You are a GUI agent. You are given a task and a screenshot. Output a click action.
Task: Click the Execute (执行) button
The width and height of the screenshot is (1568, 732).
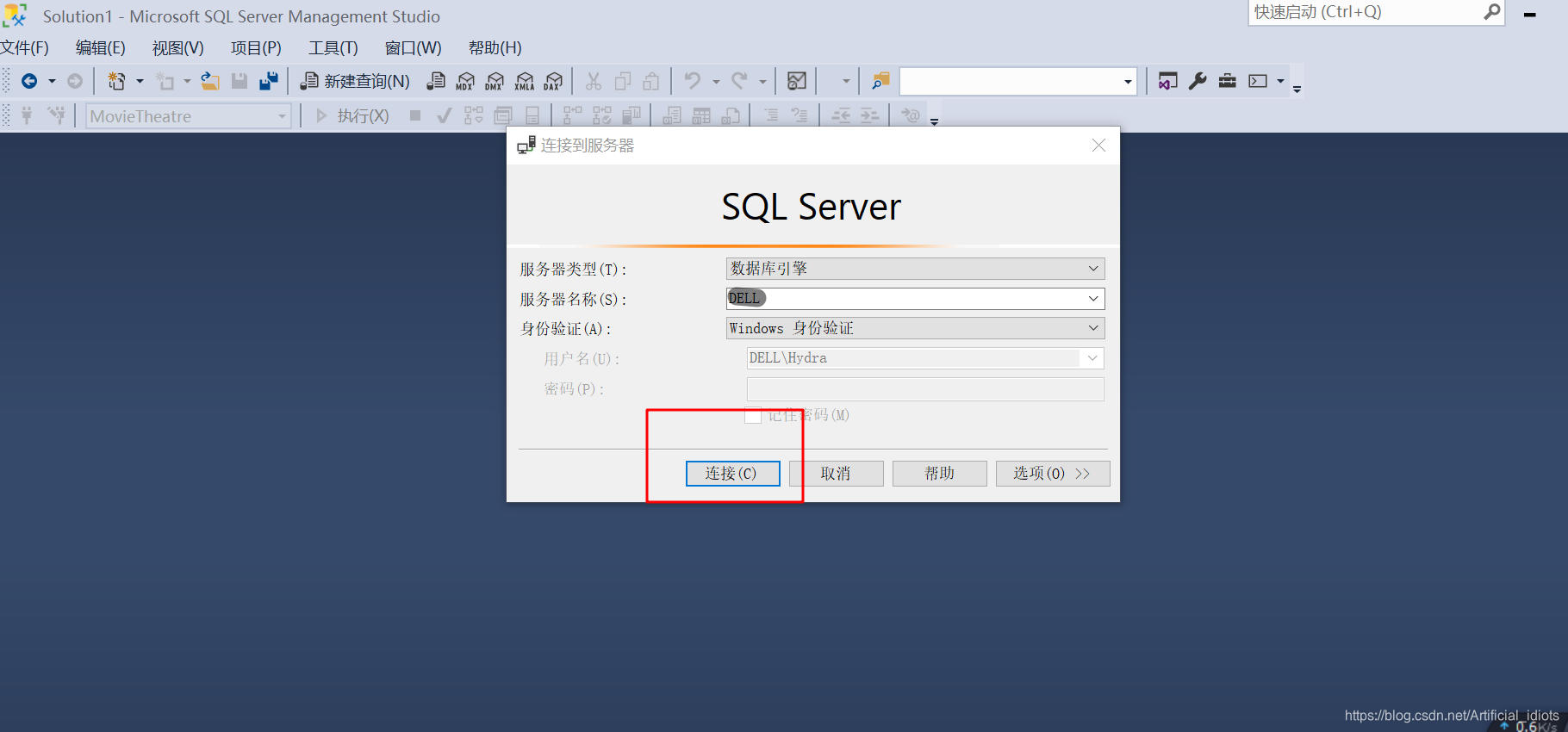pyautogui.click(x=352, y=115)
